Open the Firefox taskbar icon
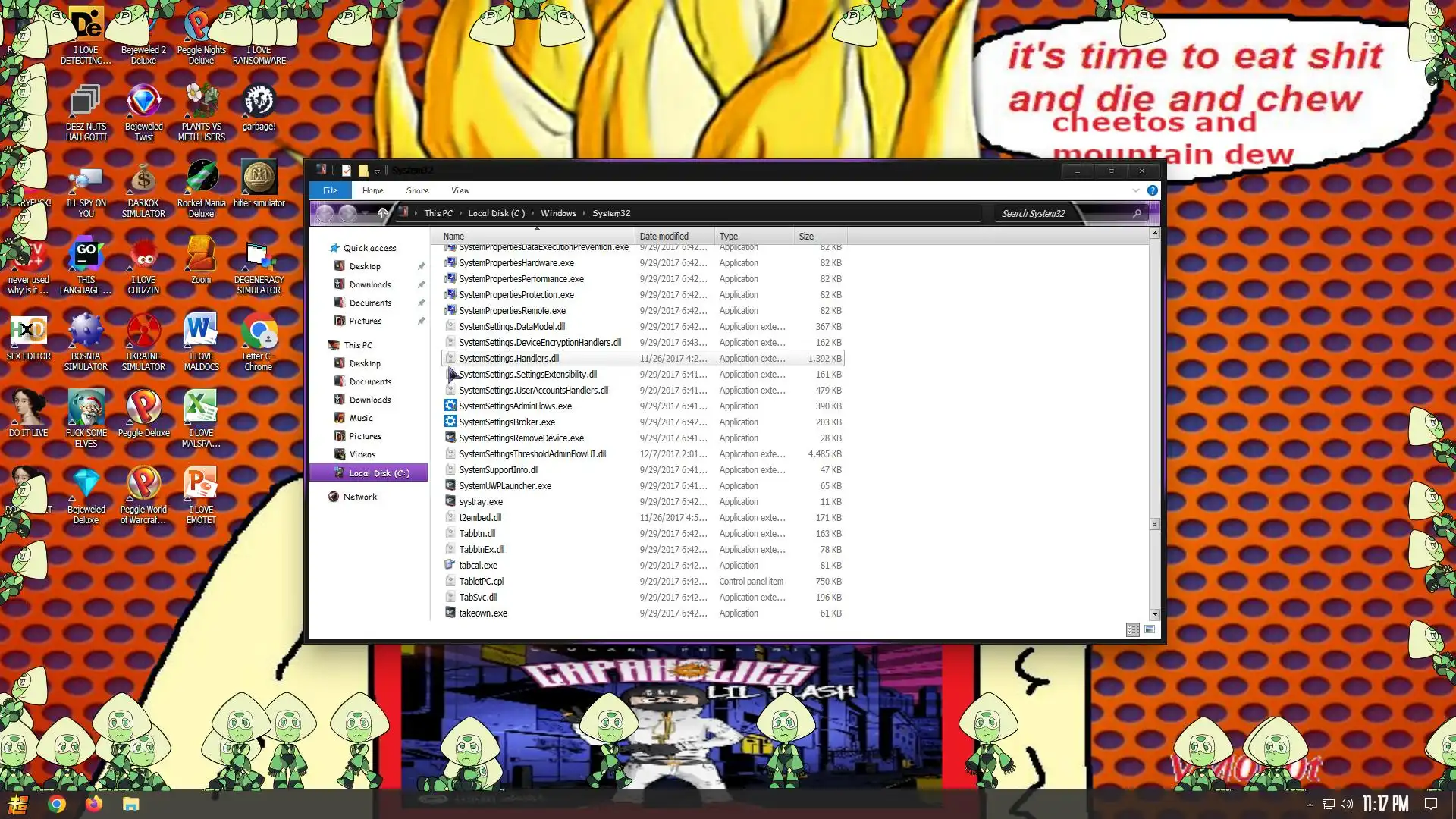This screenshot has height=819, width=1456. click(x=94, y=804)
